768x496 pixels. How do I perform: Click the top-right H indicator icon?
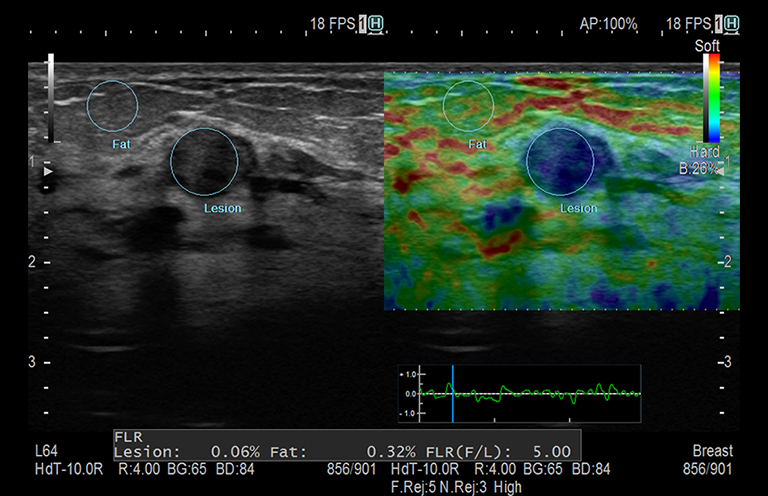[733, 23]
